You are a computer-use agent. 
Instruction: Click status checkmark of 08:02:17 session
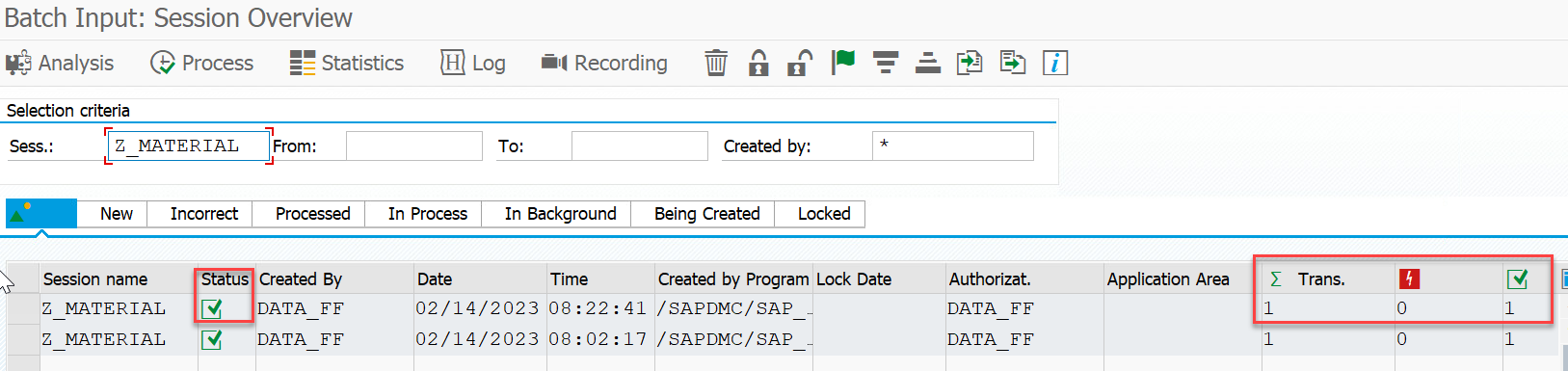(x=212, y=339)
